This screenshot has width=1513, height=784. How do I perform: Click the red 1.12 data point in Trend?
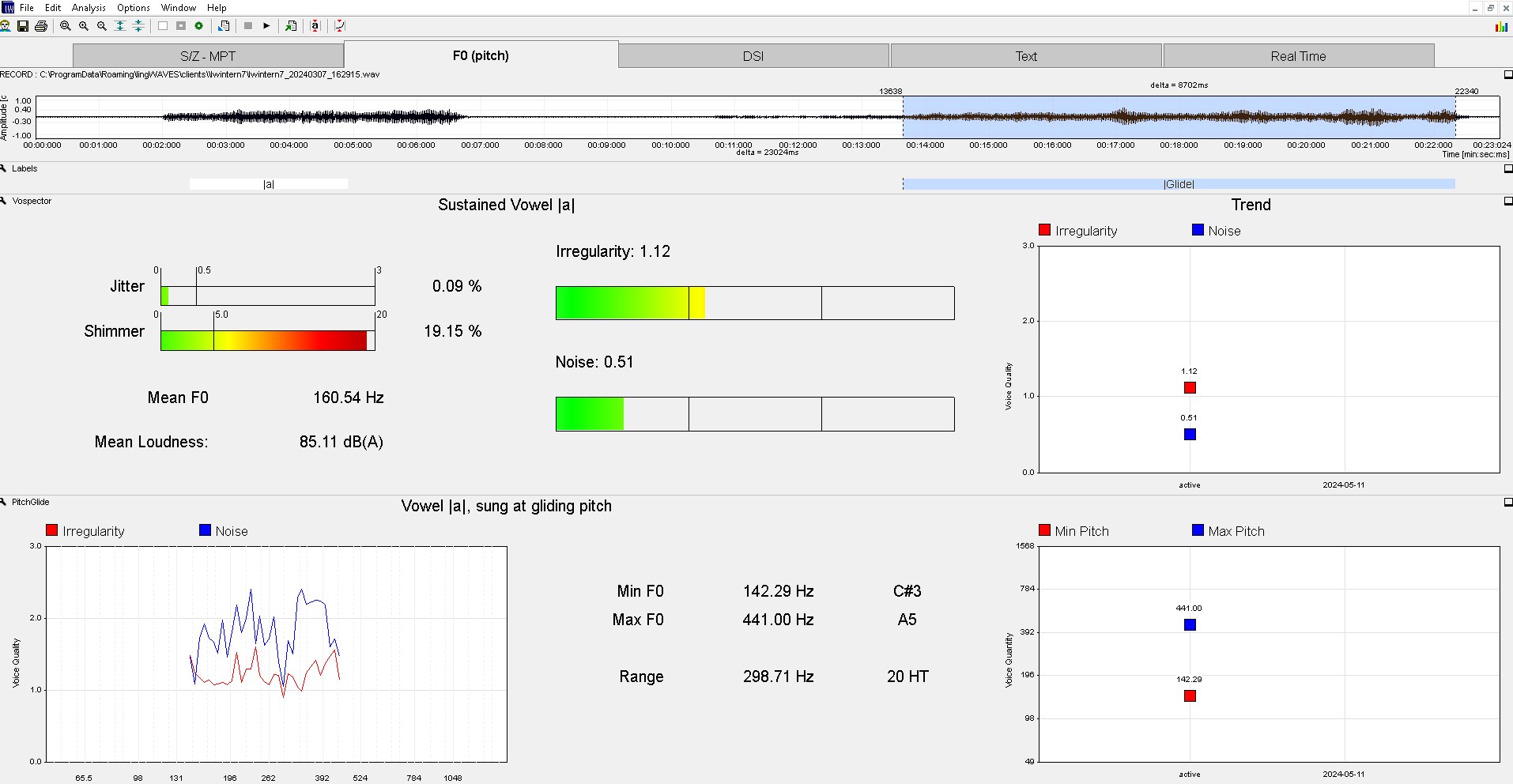pyautogui.click(x=1190, y=387)
